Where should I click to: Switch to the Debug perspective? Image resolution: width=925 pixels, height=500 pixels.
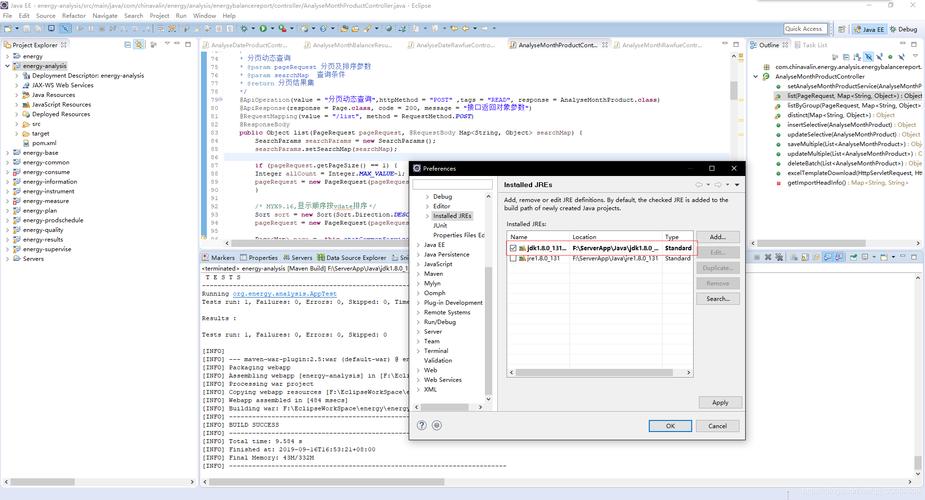click(x=903, y=29)
